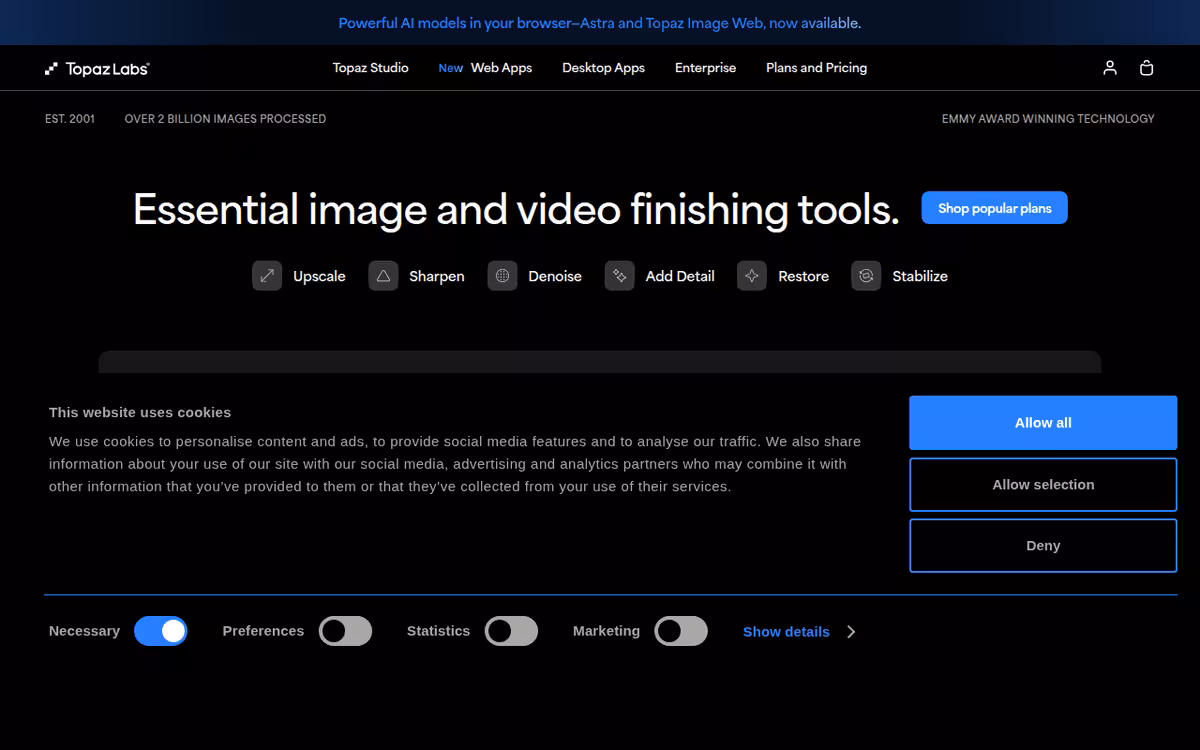Screen dimensions: 1200x750
Task: Select the Restore label
Action: coord(803,276)
